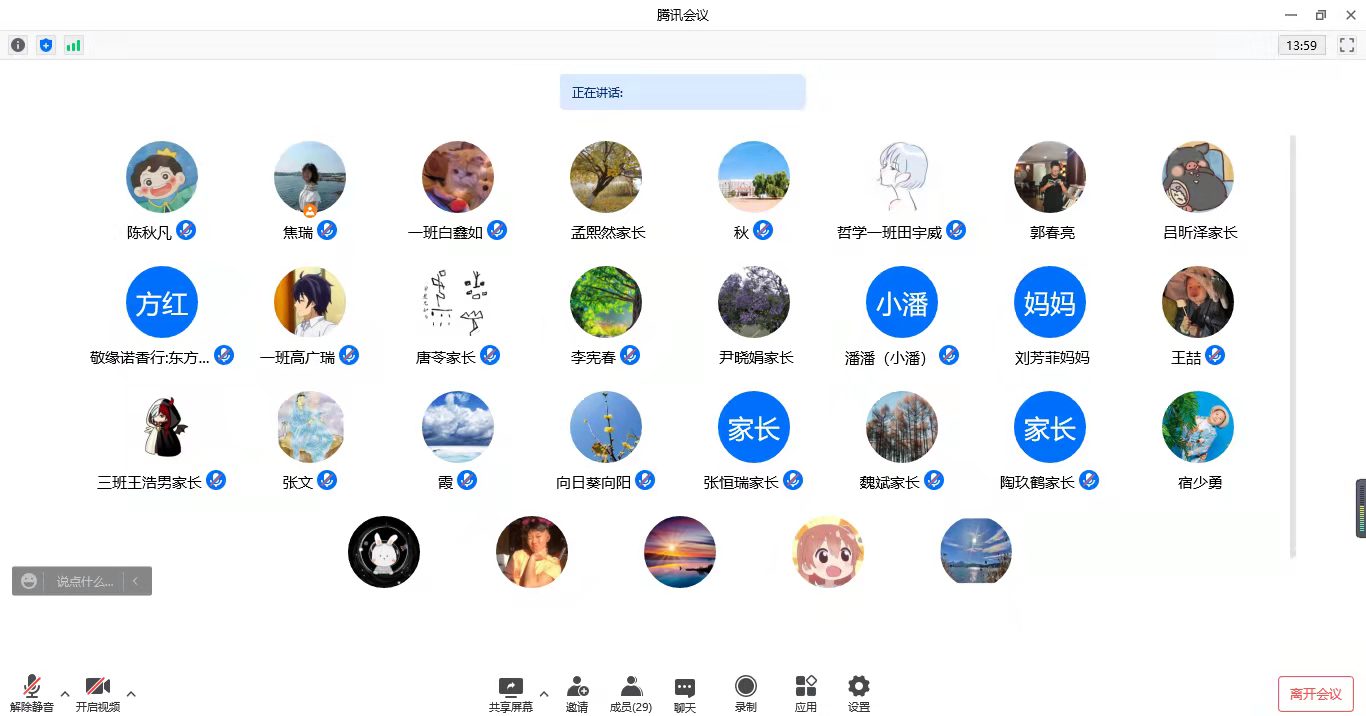This screenshot has width=1366, height=716.
Task: Open the meeting info icon
Action: tap(18, 45)
